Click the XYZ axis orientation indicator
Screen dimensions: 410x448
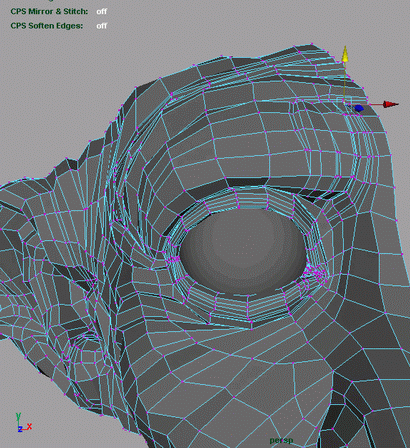click(23, 423)
